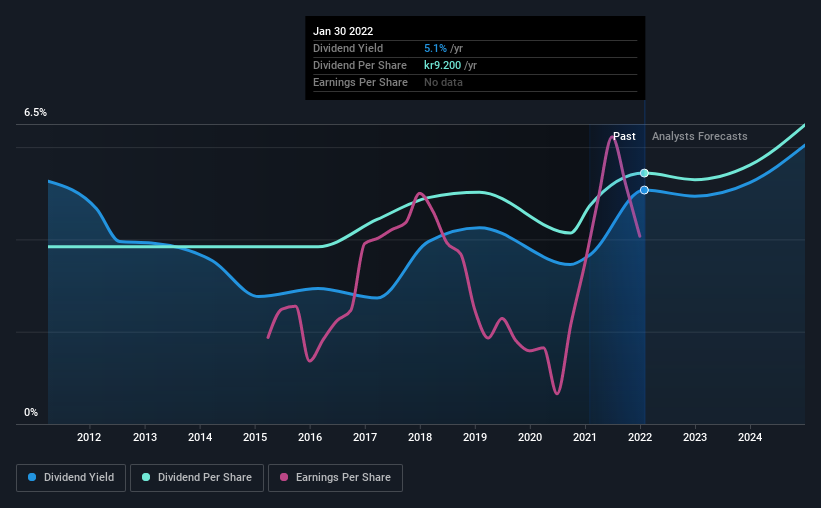Click the 'Jan 30 2022' tooltip date
821x508 pixels.
(x=343, y=31)
